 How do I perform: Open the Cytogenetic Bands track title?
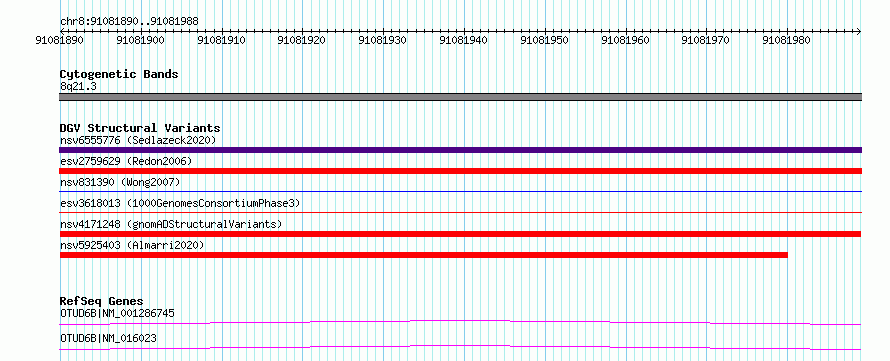[119, 74]
